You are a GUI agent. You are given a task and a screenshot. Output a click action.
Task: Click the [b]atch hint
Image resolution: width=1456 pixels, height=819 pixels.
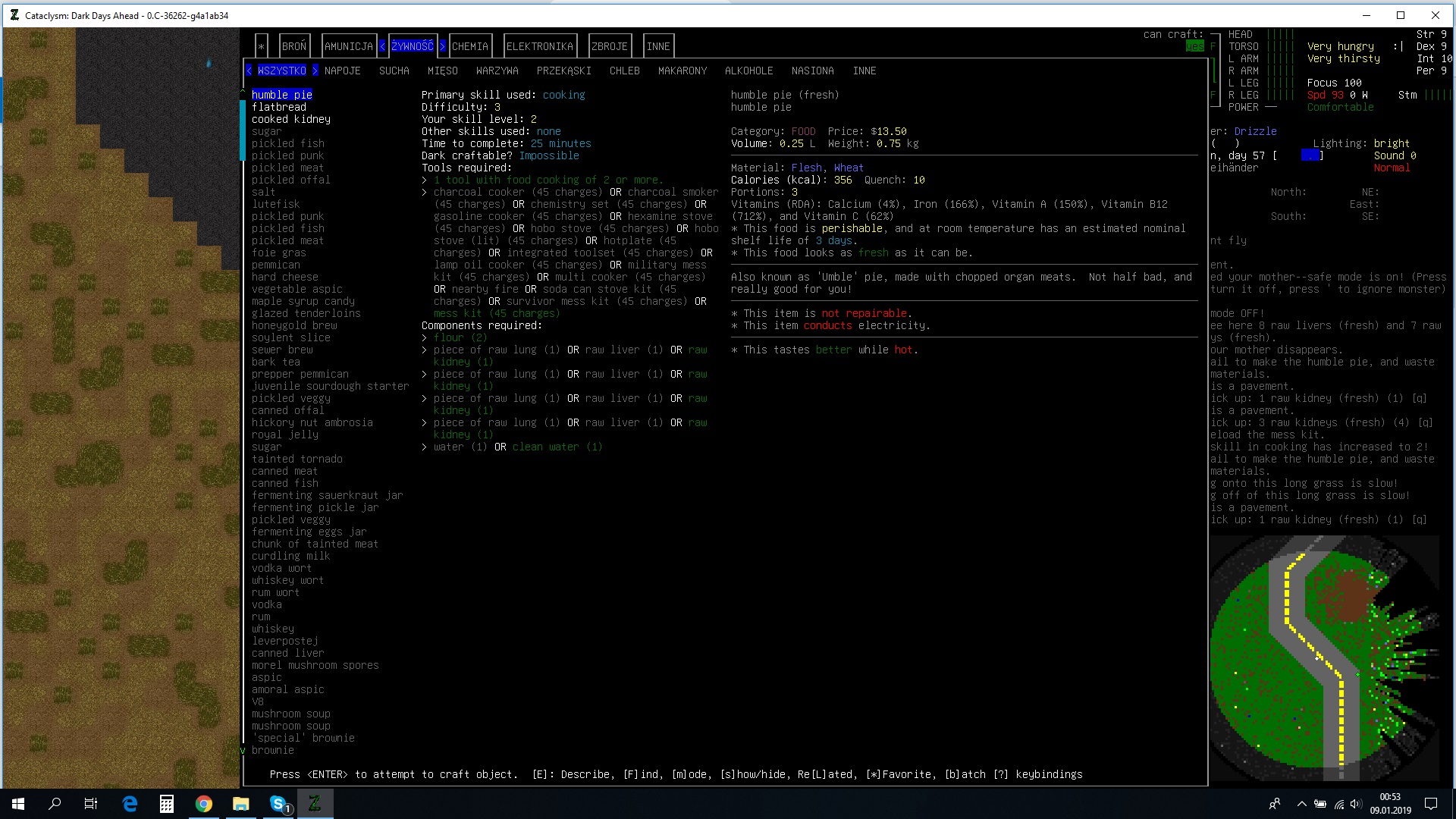(x=965, y=774)
